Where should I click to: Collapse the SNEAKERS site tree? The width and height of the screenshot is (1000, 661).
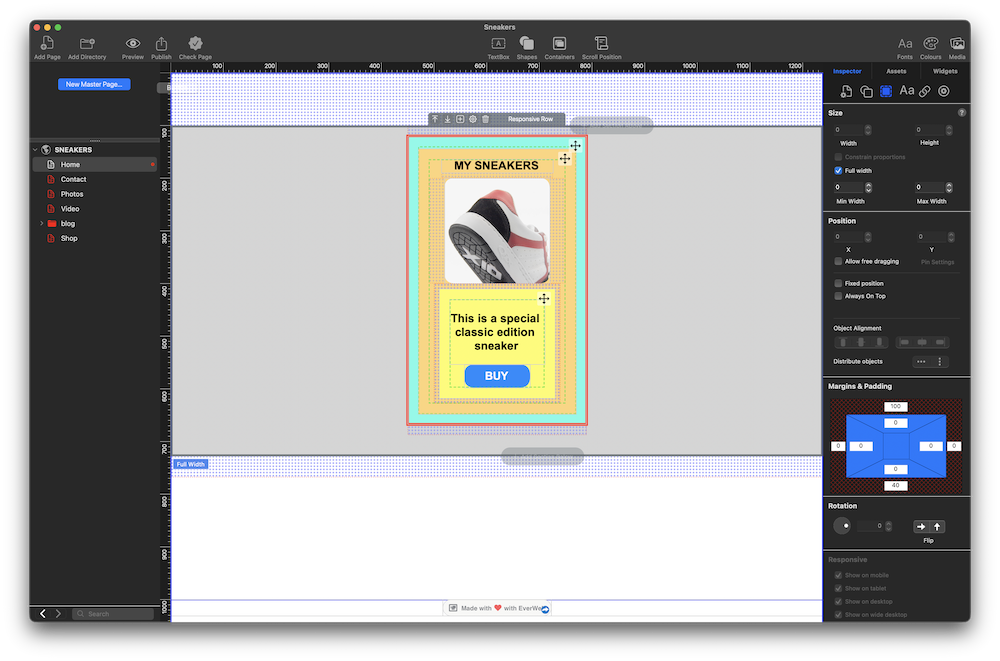pos(35,149)
